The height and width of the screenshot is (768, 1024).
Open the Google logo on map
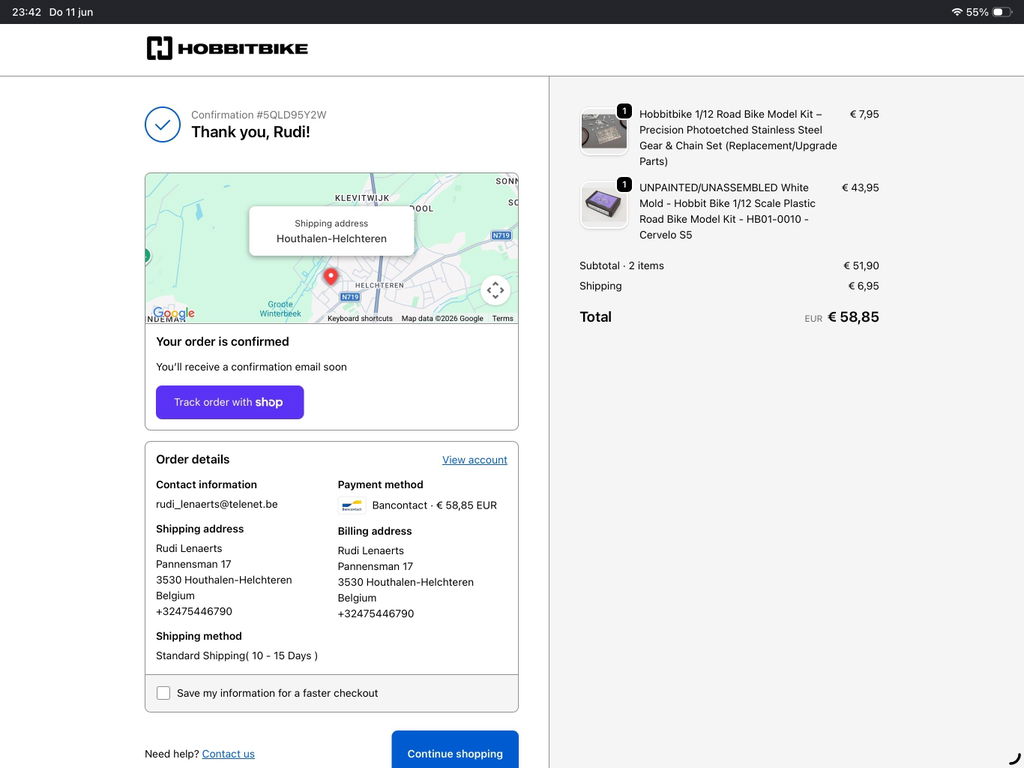pos(174,313)
